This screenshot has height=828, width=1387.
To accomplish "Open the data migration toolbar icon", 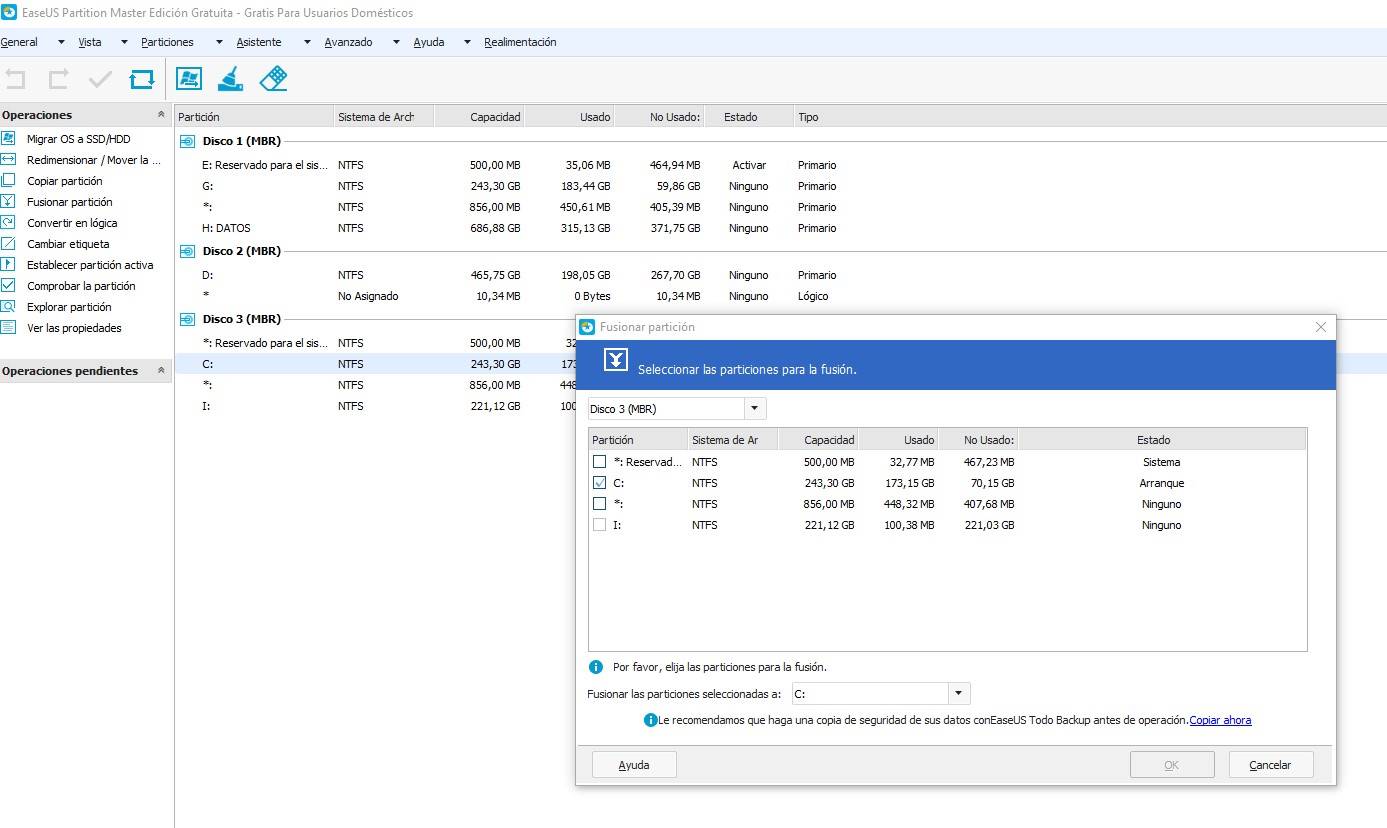I will click(x=189, y=79).
